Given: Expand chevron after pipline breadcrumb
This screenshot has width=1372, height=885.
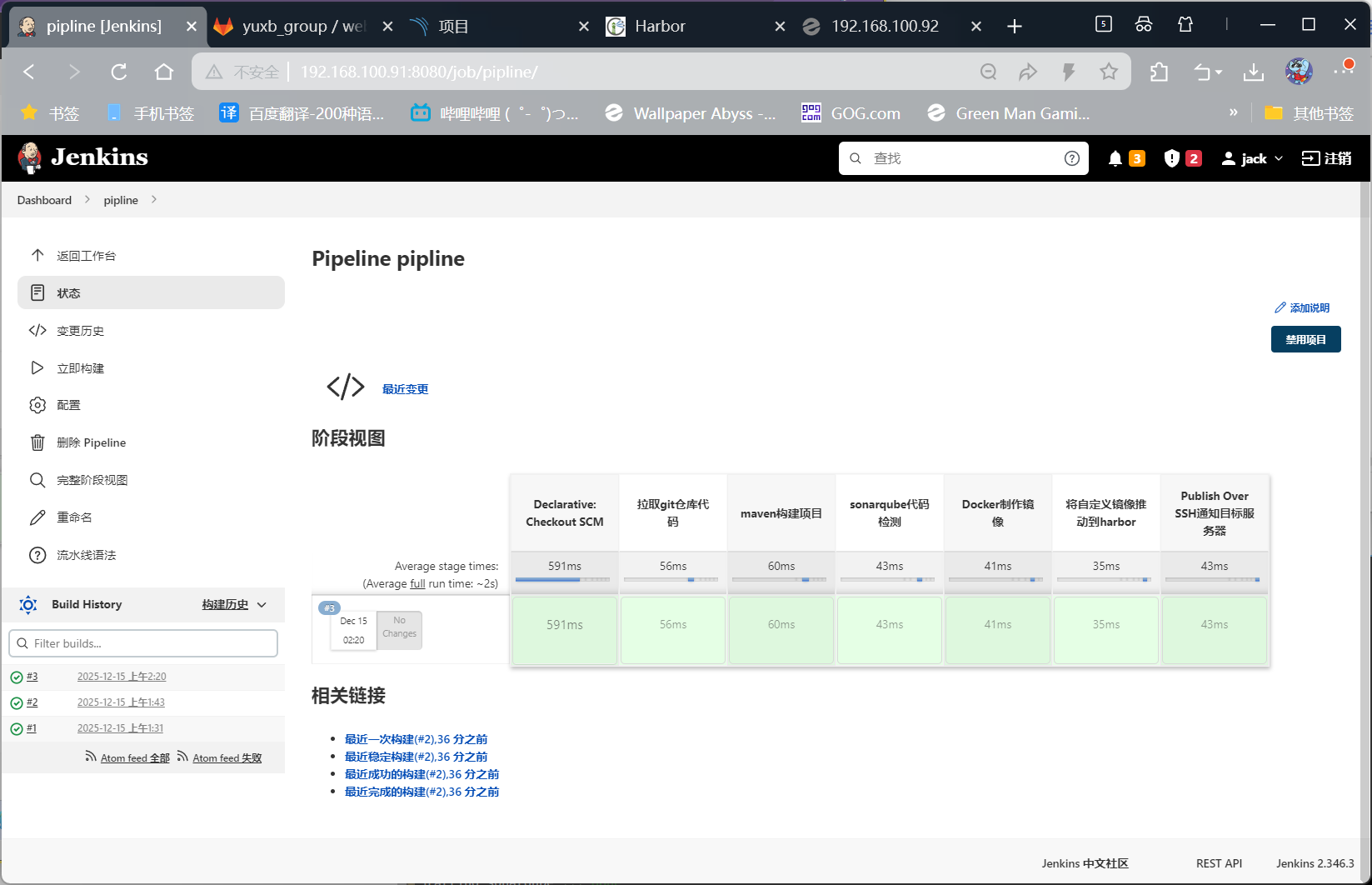Looking at the screenshot, I should pos(154,200).
